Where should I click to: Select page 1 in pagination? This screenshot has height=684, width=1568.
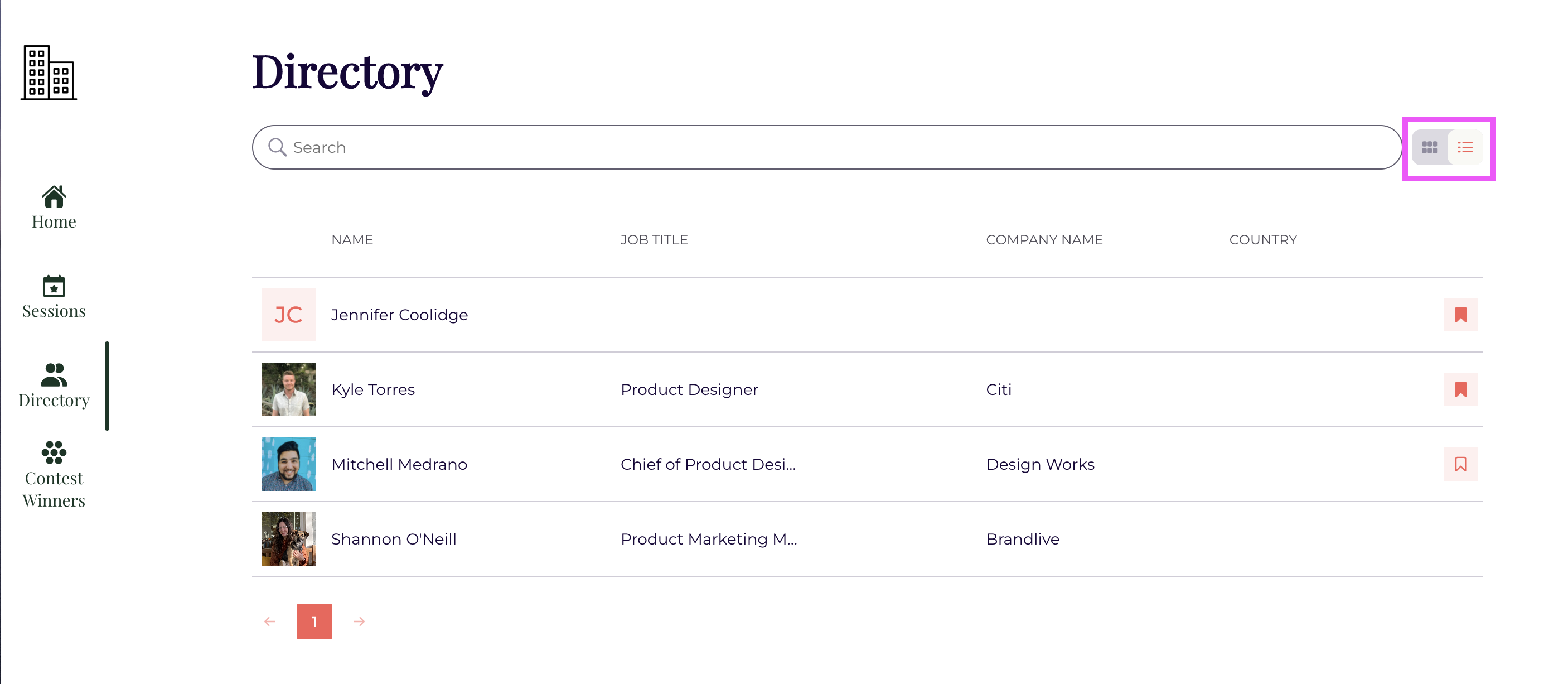[314, 622]
